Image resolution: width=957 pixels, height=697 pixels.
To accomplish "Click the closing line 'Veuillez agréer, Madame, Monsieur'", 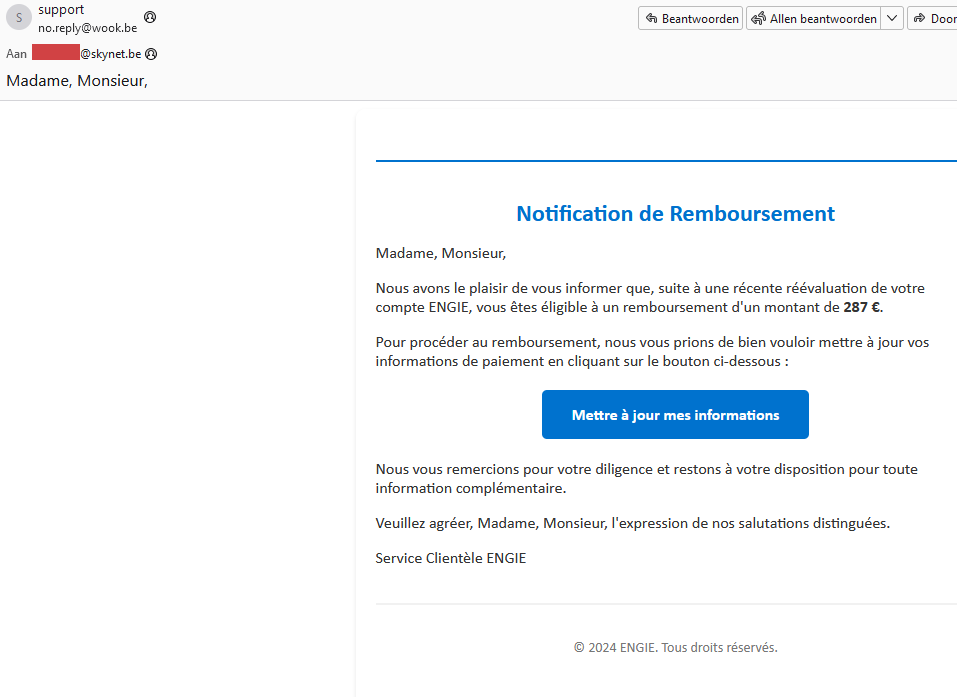I will pos(632,523).
